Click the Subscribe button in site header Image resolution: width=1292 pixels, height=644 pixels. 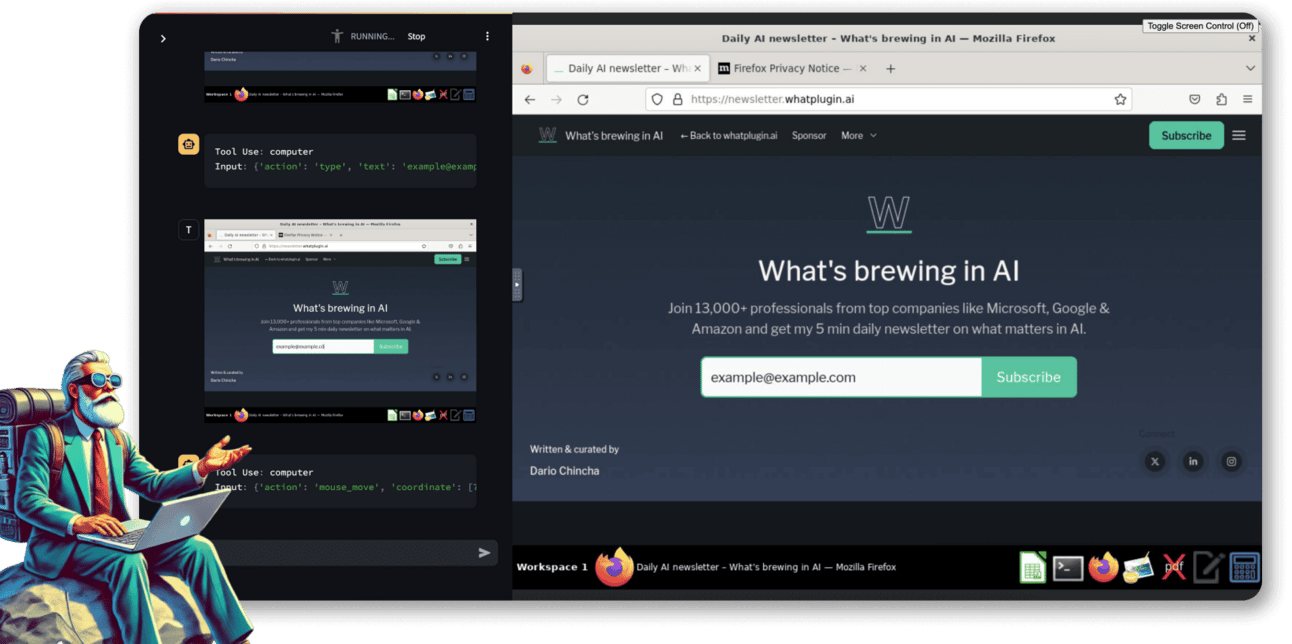click(1186, 135)
